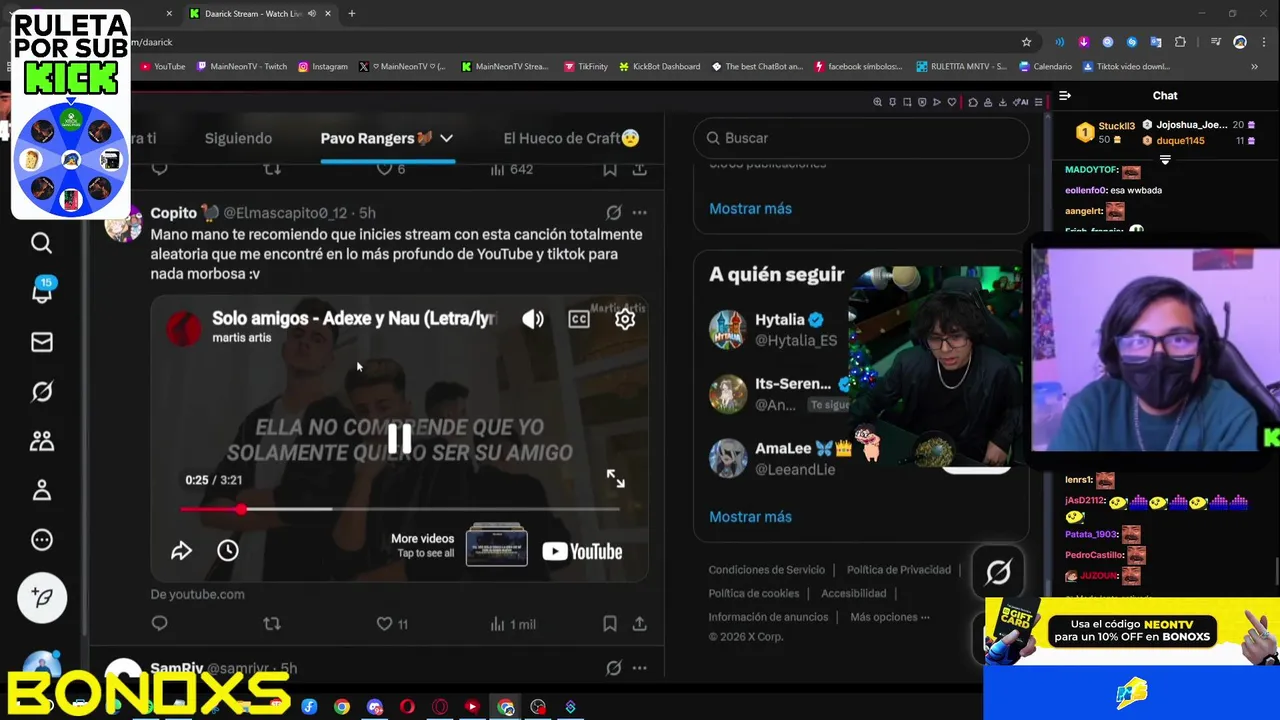Open floating Grok button near footer
This screenshot has height=720, width=1280.
[998, 572]
